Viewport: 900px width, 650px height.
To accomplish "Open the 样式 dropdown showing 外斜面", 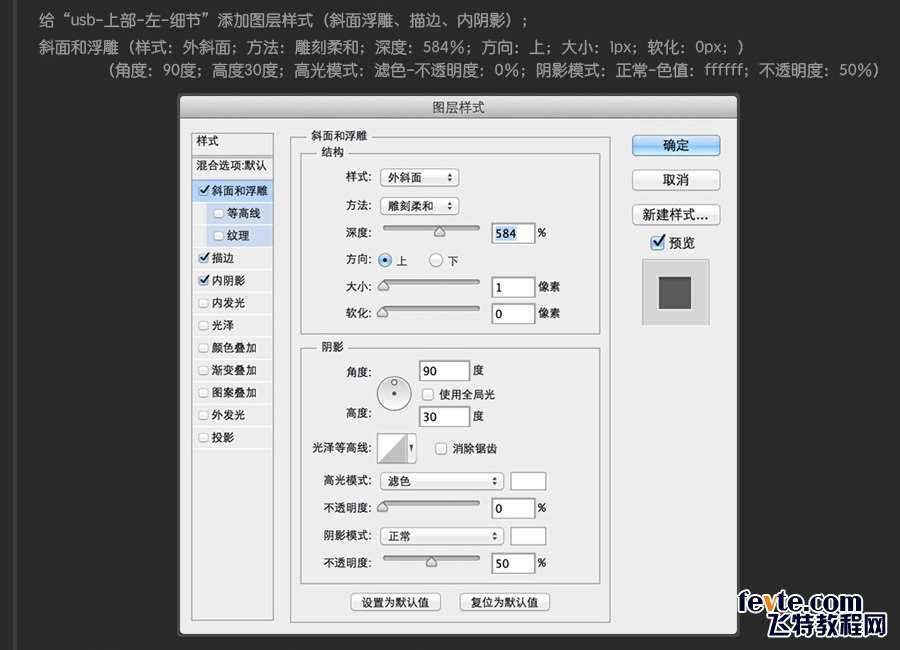I will [420, 177].
